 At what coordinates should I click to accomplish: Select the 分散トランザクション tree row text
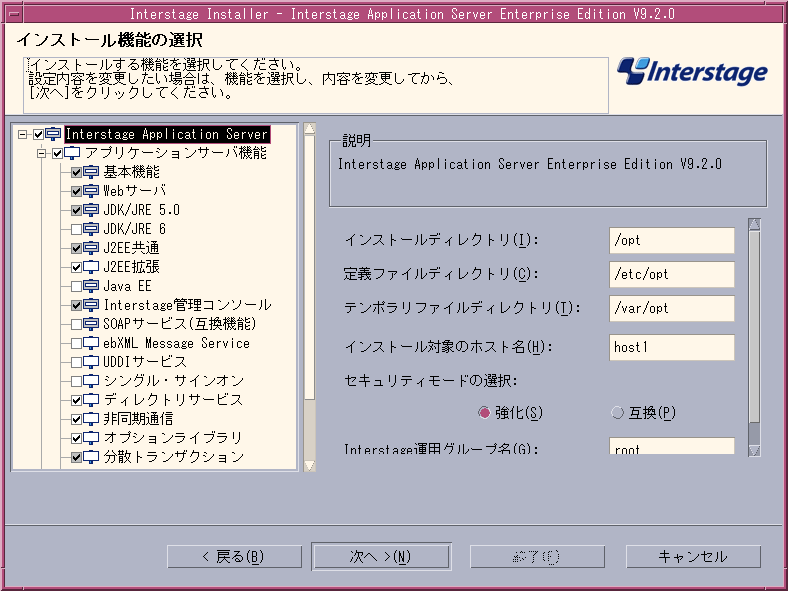click(174, 457)
